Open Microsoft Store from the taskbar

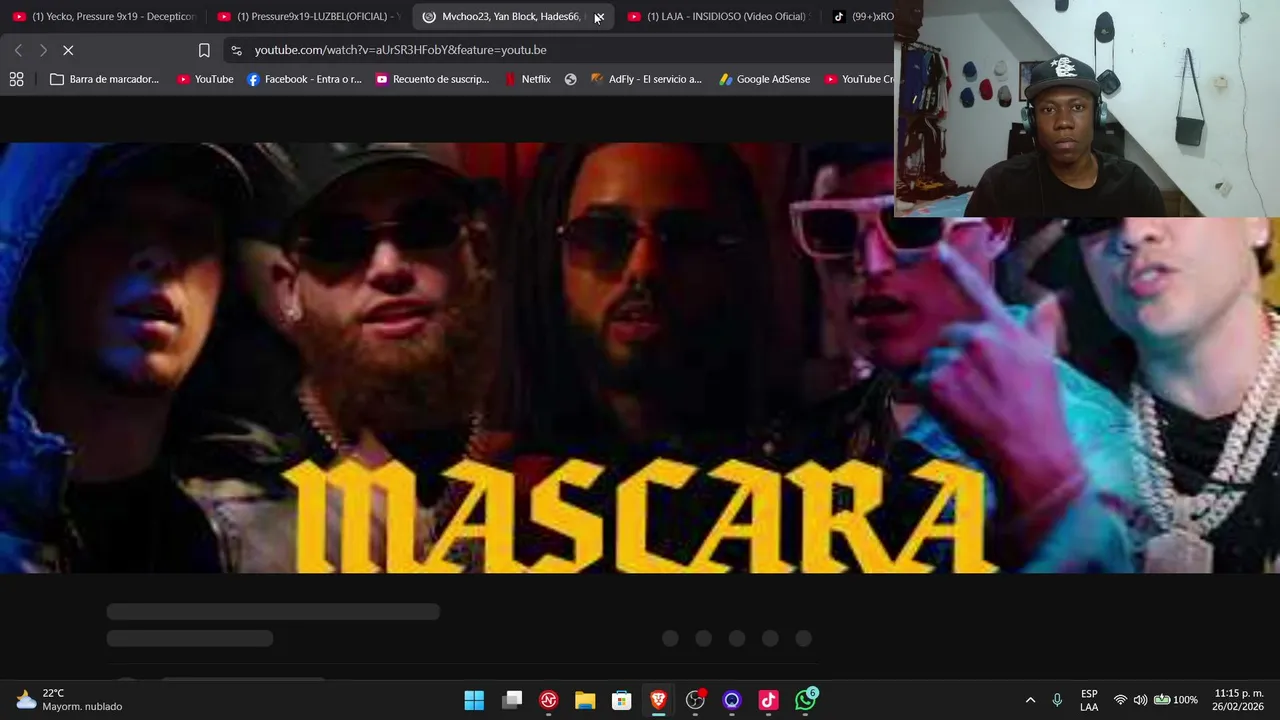622,700
